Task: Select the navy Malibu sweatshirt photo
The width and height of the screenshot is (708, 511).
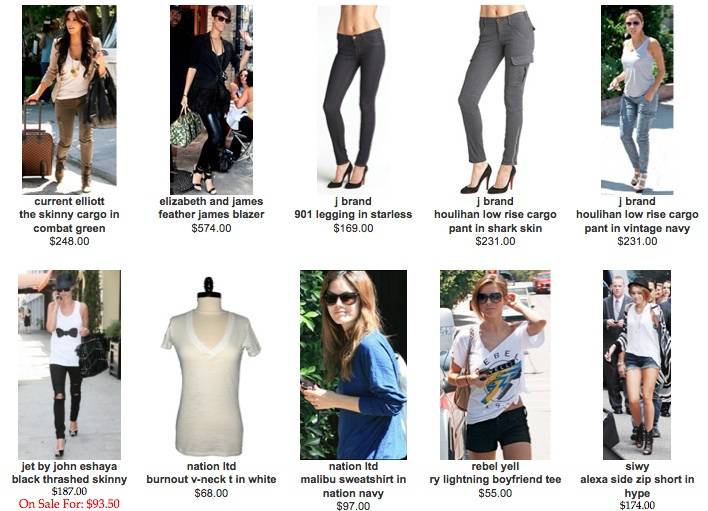Action: [354, 365]
